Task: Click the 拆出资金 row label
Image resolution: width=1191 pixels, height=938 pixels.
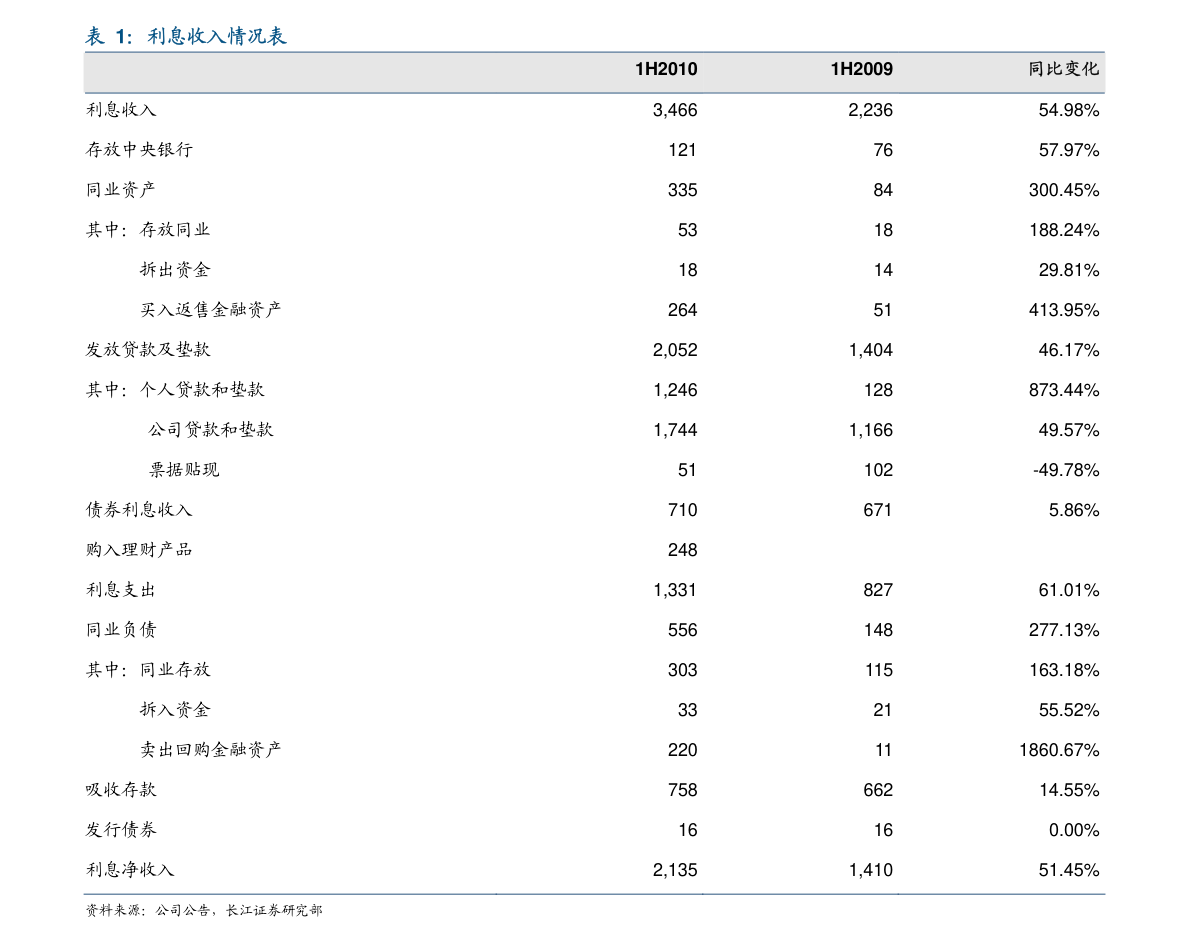Action: click(175, 270)
